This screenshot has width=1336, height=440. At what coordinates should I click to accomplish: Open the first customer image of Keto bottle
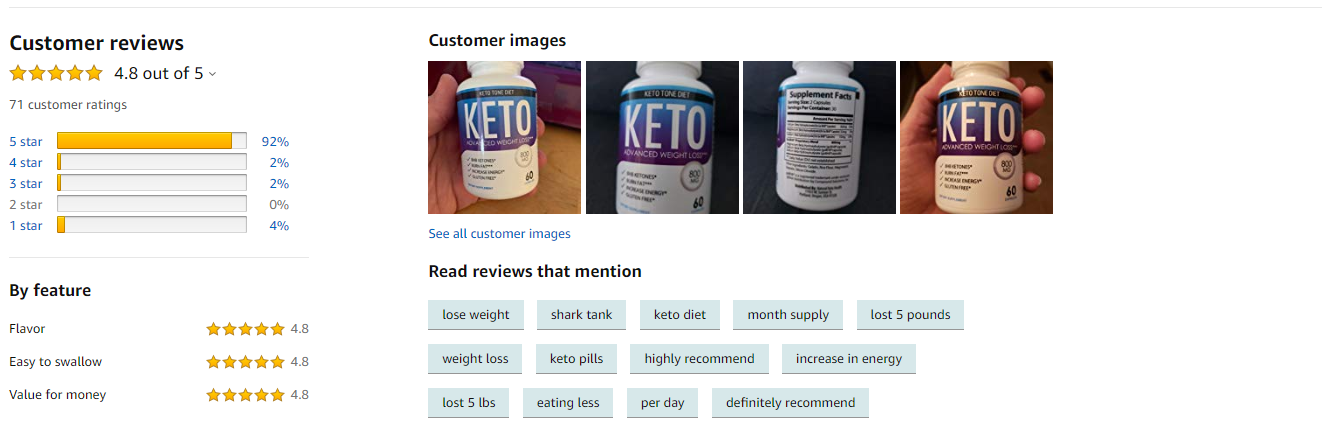(504, 137)
